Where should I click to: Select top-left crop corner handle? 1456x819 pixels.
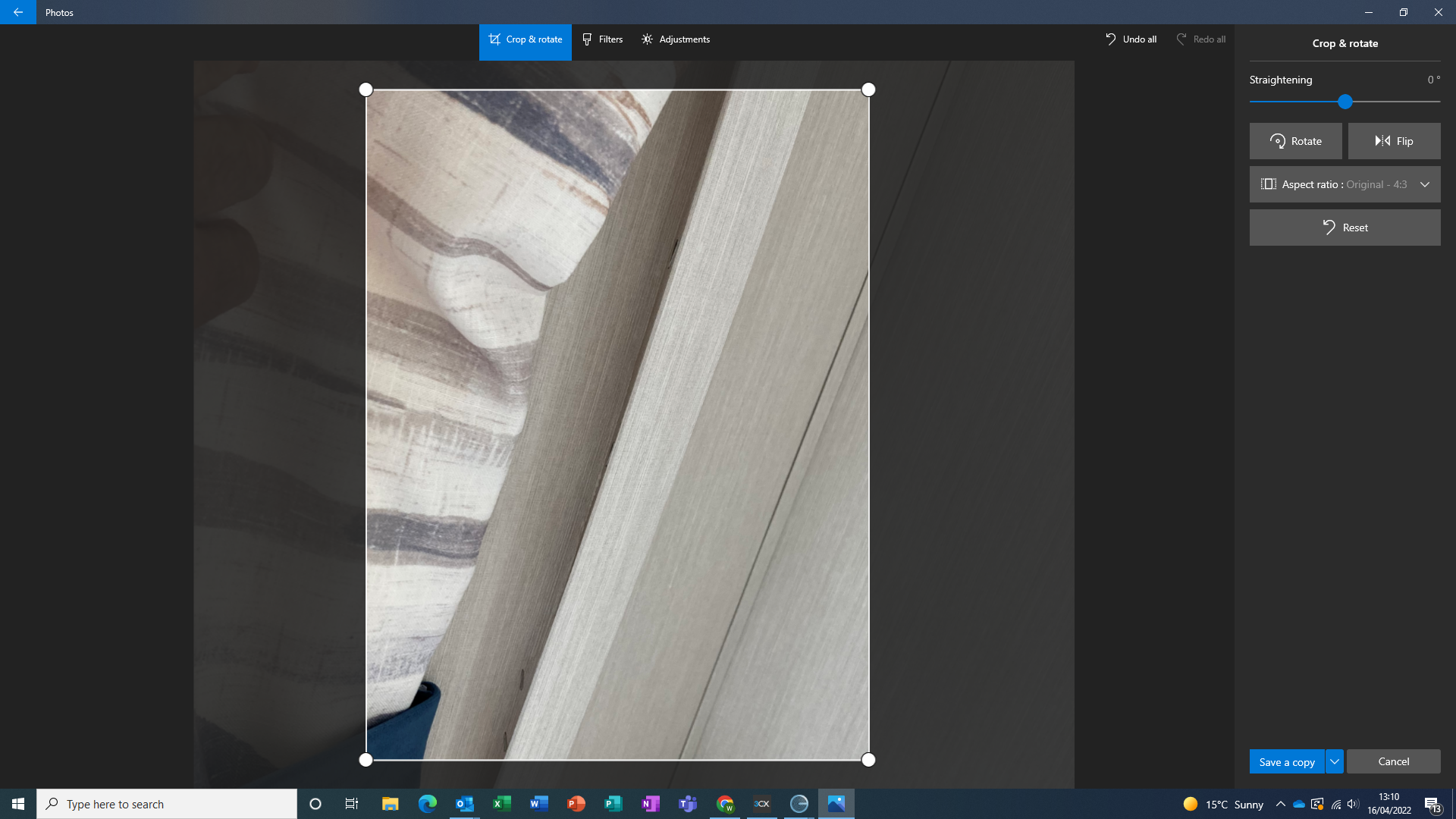click(x=366, y=89)
